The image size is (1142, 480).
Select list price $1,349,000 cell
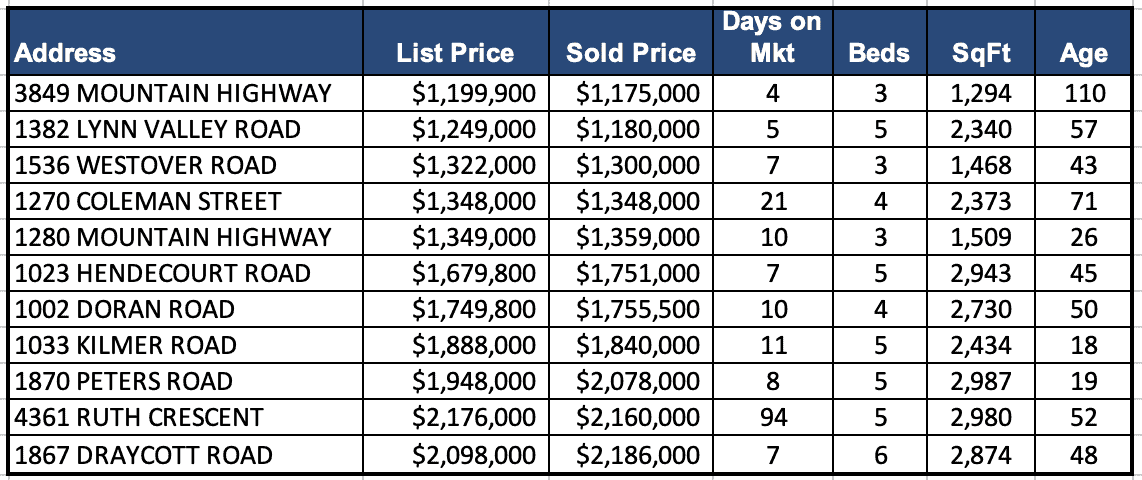click(x=476, y=237)
